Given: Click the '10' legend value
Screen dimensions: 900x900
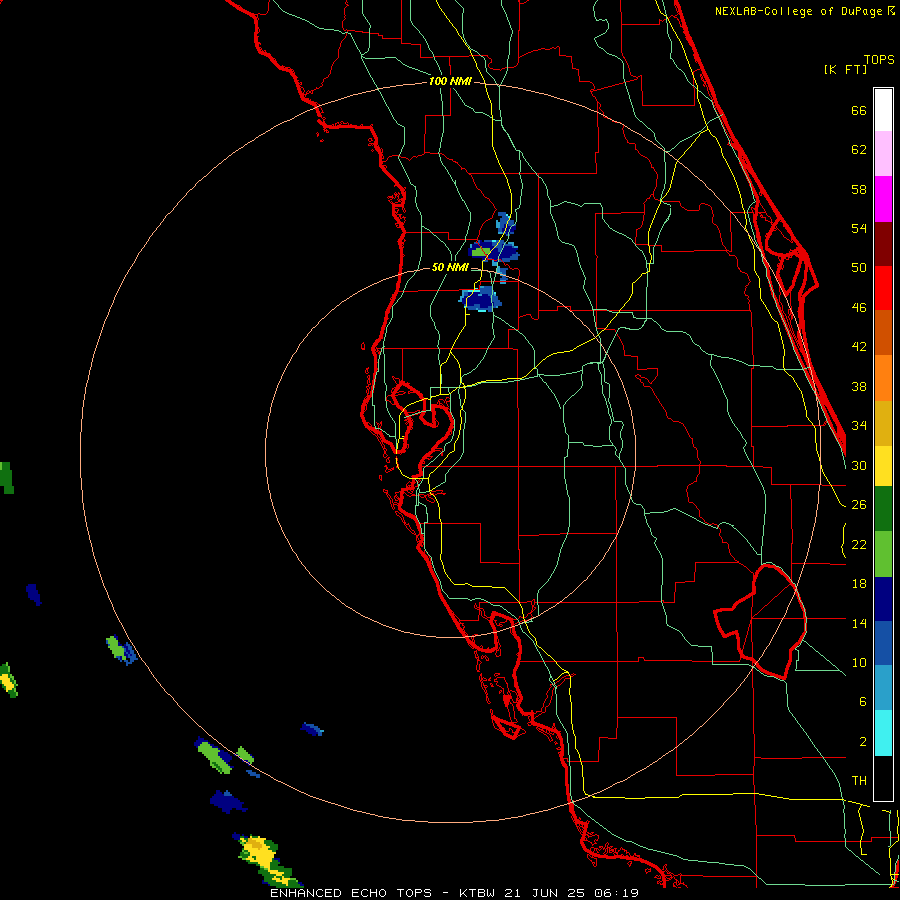Looking at the screenshot, I should pyautogui.click(x=859, y=663).
